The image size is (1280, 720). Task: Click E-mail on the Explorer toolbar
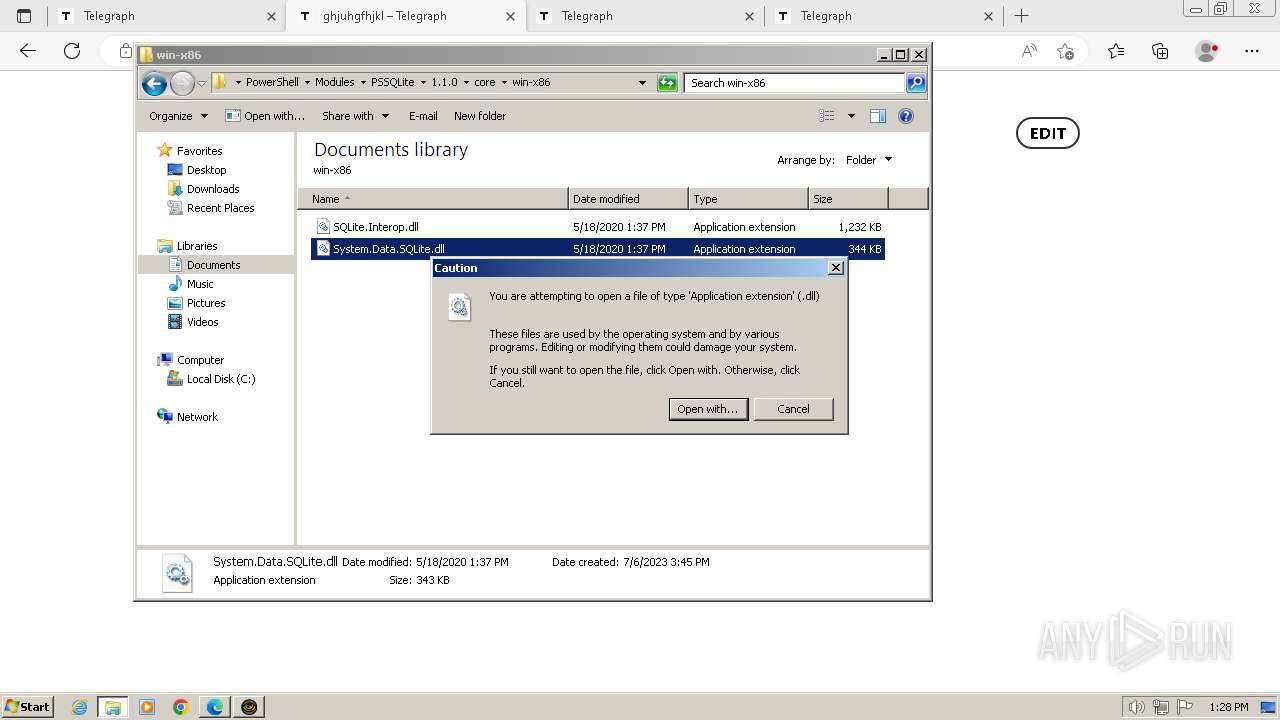(x=423, y=116)
